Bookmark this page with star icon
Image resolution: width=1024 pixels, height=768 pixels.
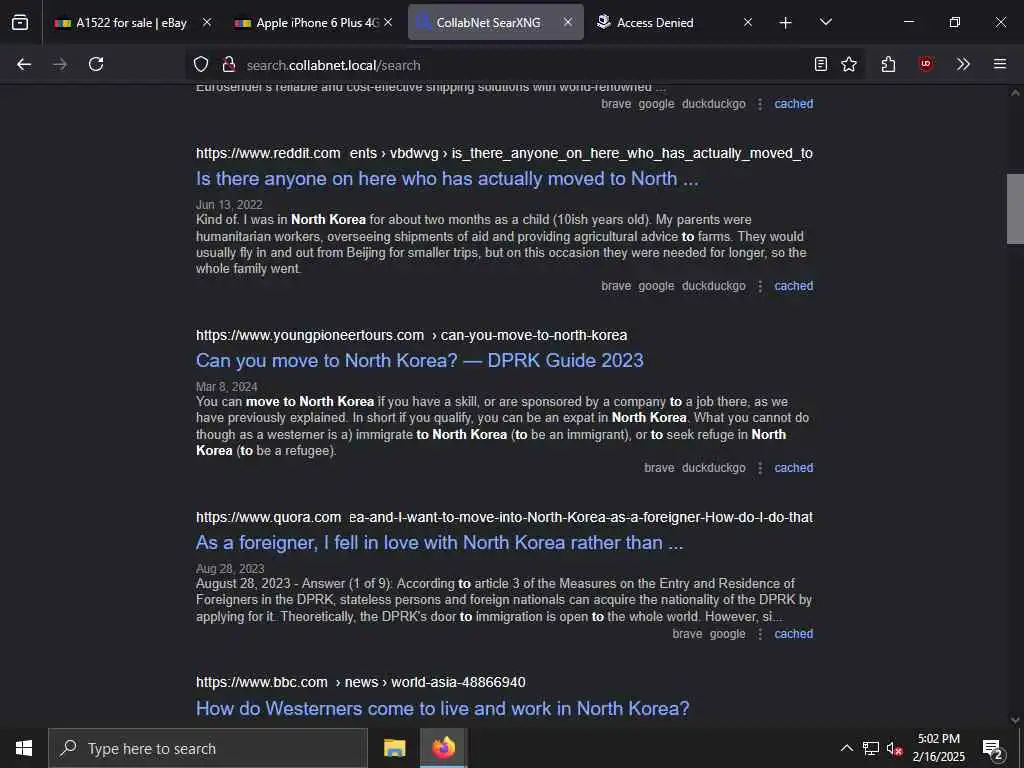click(849, 64)
